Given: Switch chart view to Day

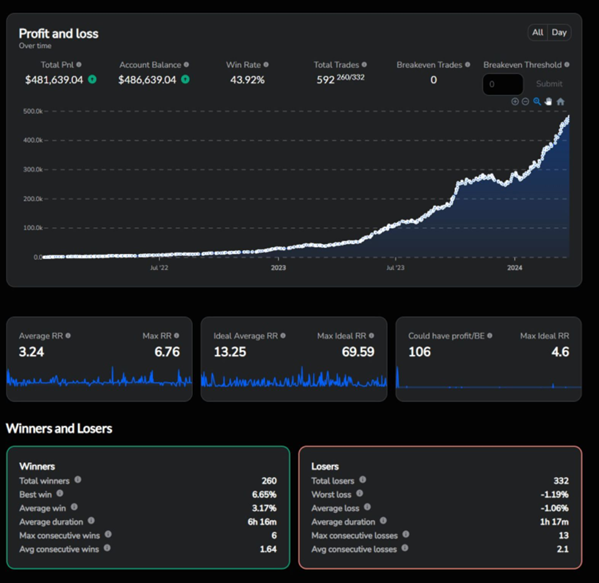Looking at the screenshot, I should pyautogui.click(x=559, y=32).
